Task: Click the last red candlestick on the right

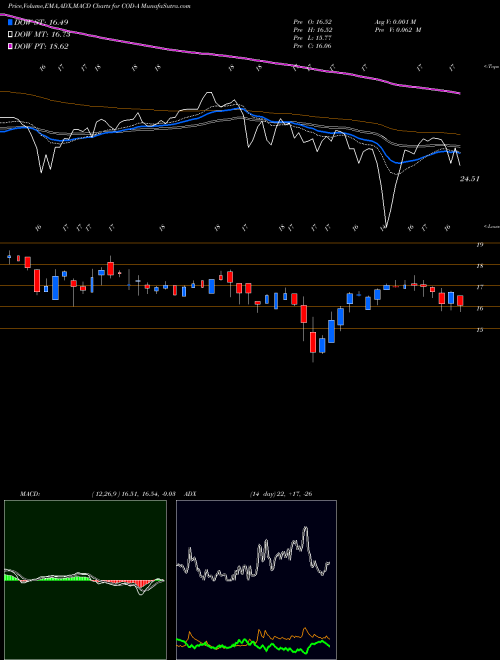Action: [x=460, y=300]
